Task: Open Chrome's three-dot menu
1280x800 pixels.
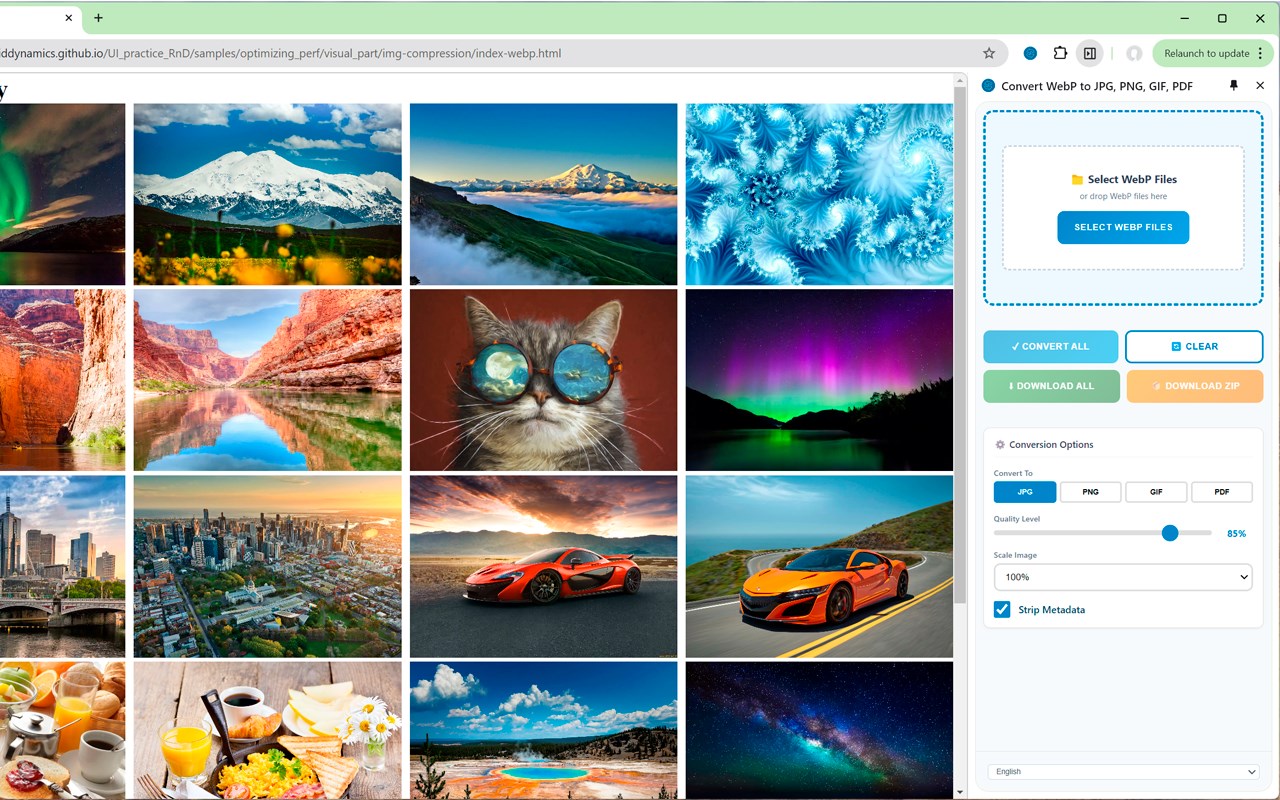Action: pos(1261,53)
